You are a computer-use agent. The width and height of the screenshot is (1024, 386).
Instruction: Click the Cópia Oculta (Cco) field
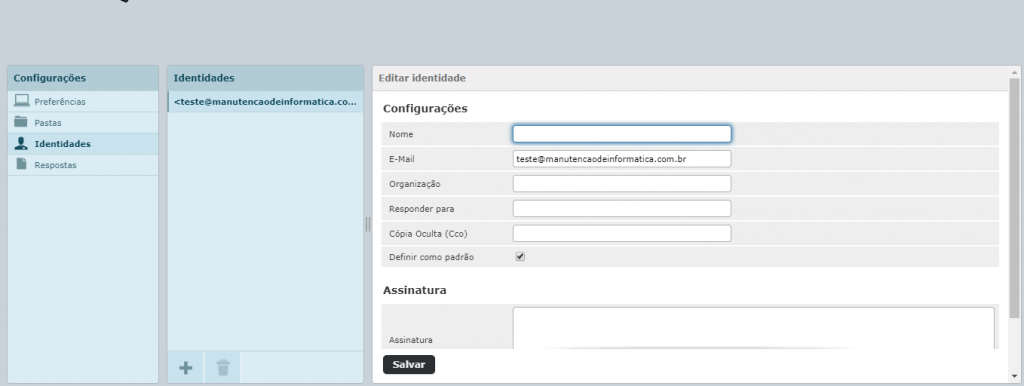(622, 233)
